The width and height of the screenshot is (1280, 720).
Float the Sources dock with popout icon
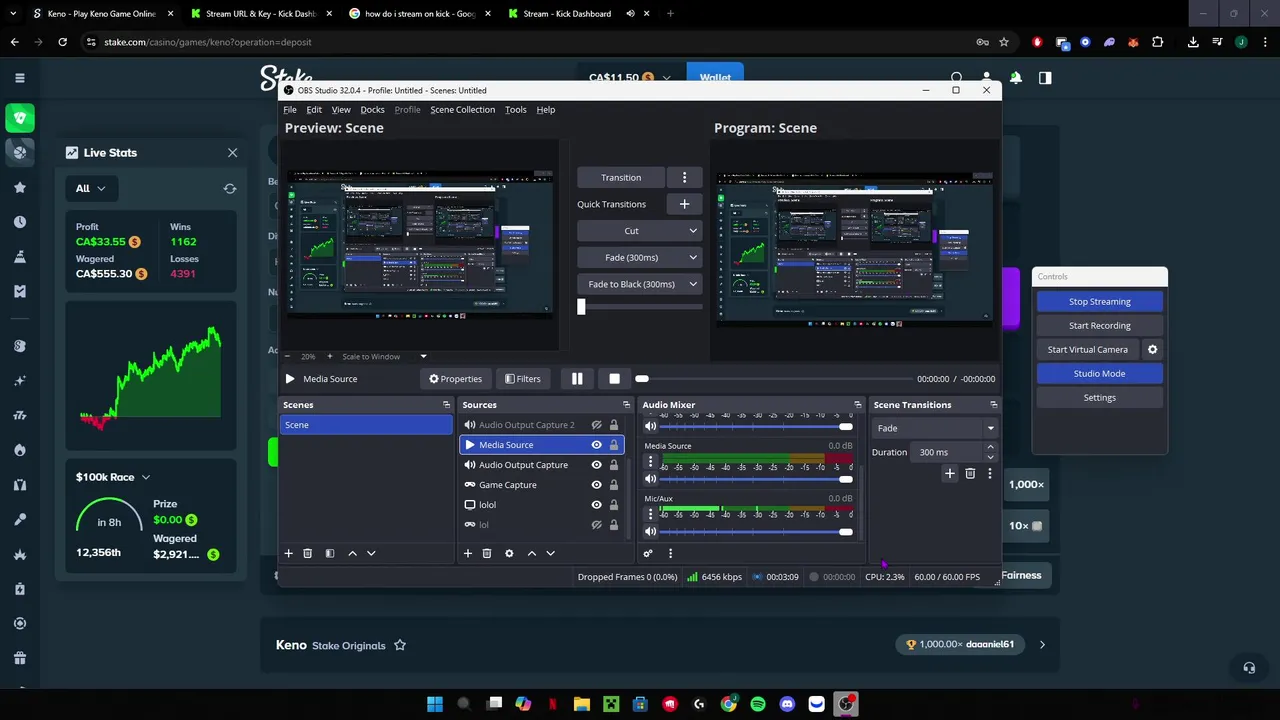[x=627, y=405]
